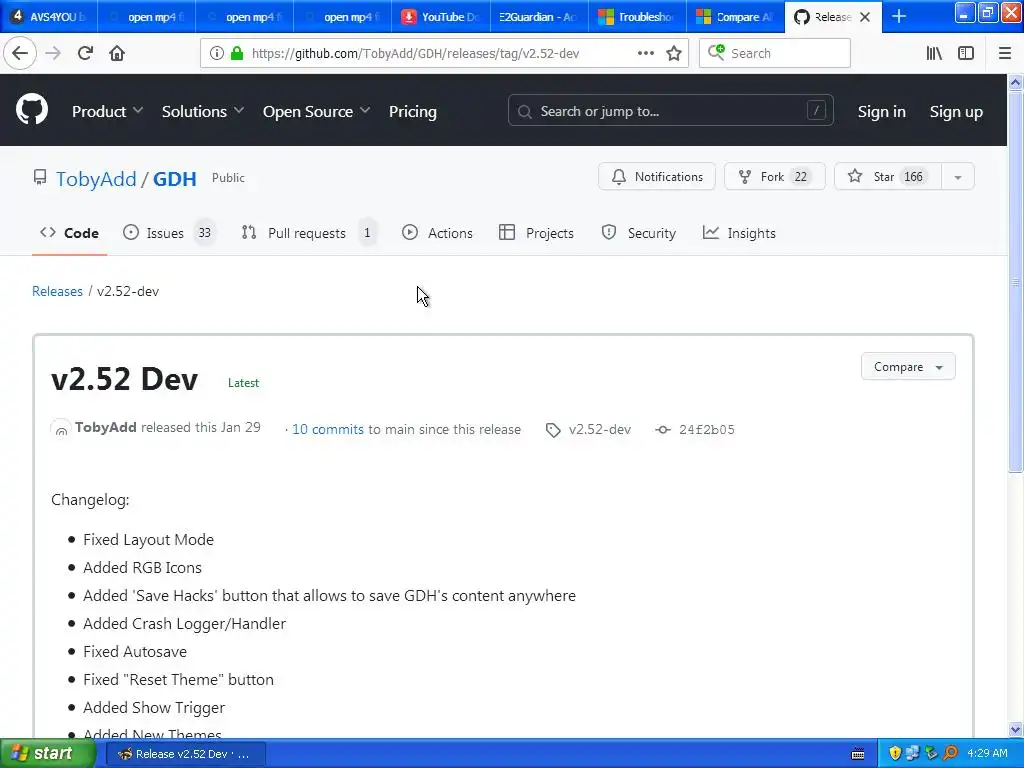The width and height of the screenshot is (1024, 768).
Task: Toggle the browser sidebar icon
Action: tap(966, 53)
